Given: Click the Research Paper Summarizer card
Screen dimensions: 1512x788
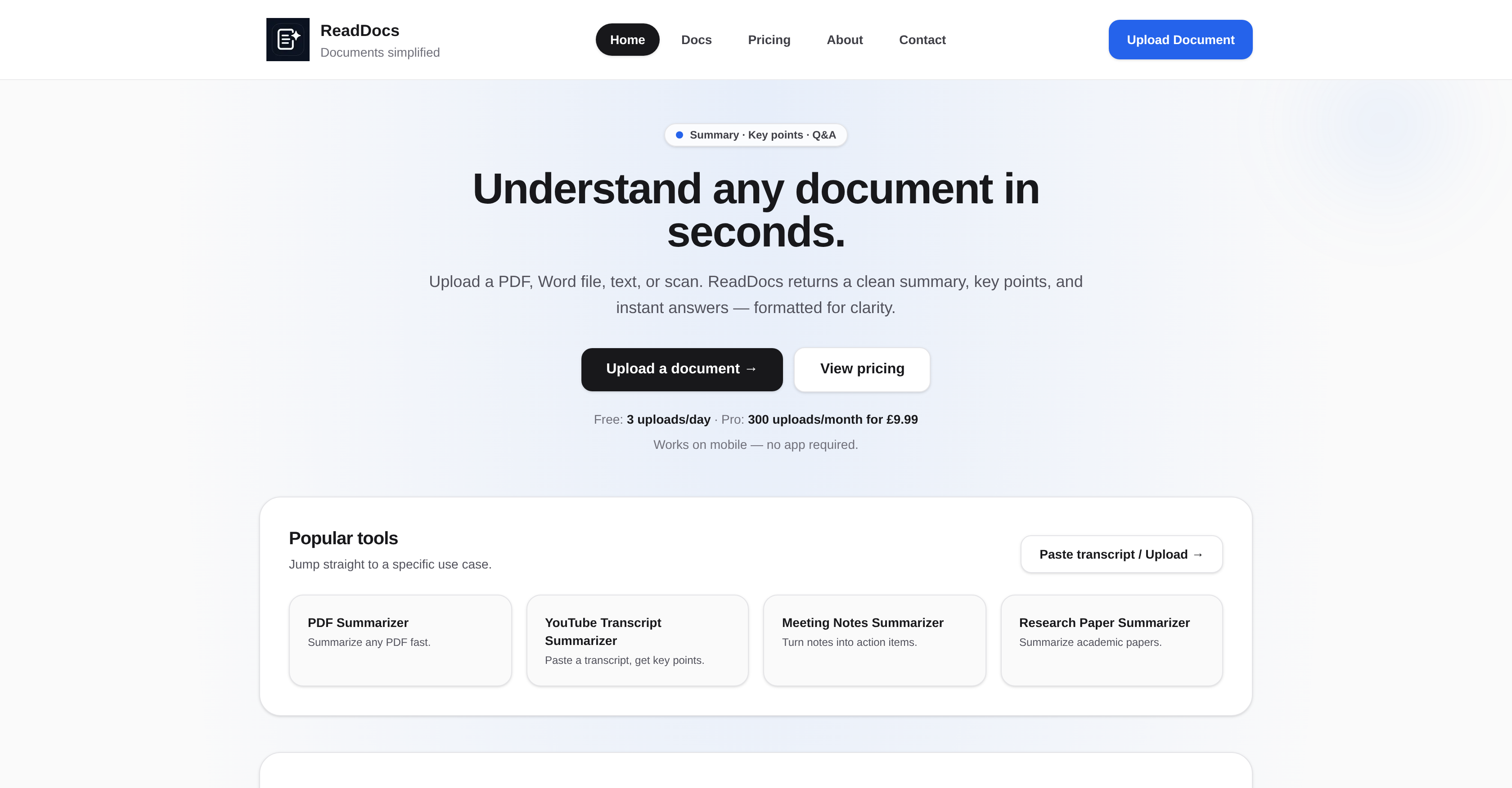Looking at the screenshot, I should (1111, 640).
